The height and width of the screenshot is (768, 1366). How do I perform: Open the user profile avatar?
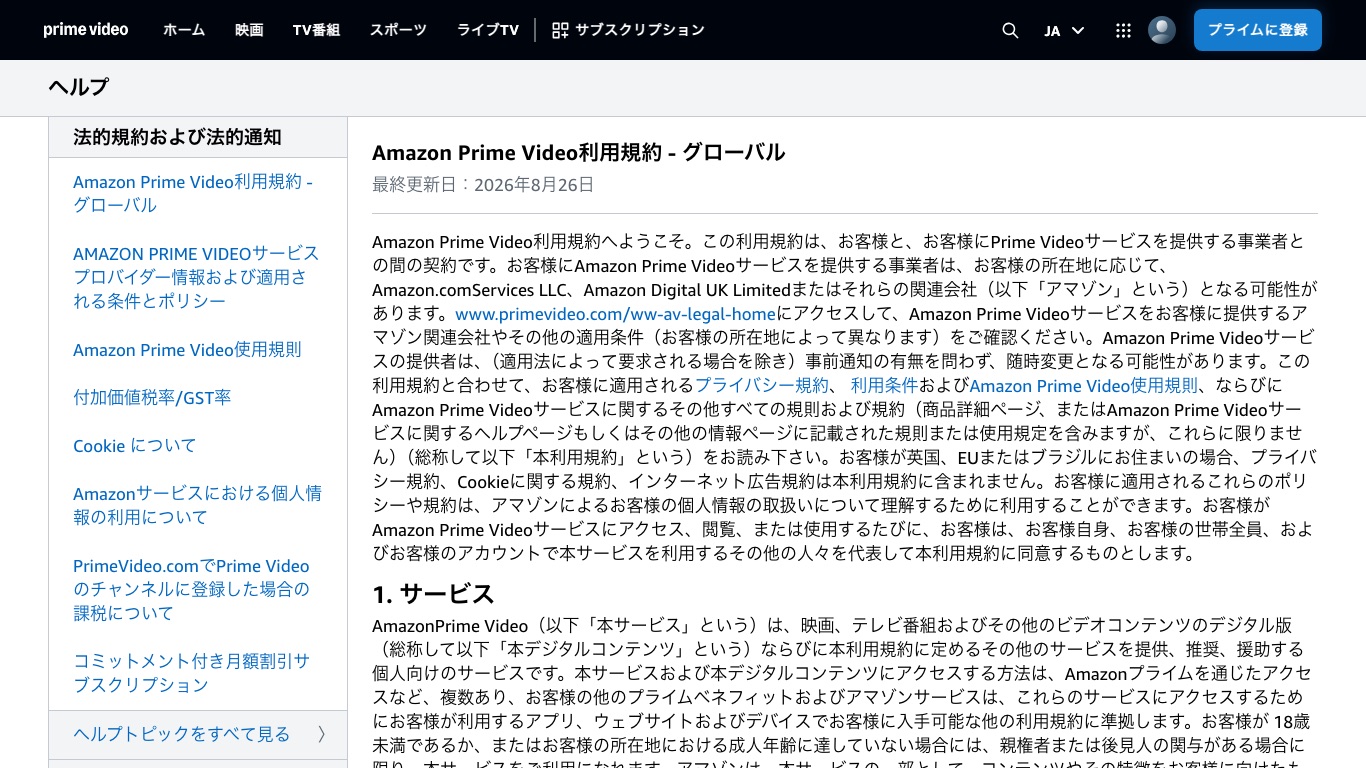[1162, 30]
